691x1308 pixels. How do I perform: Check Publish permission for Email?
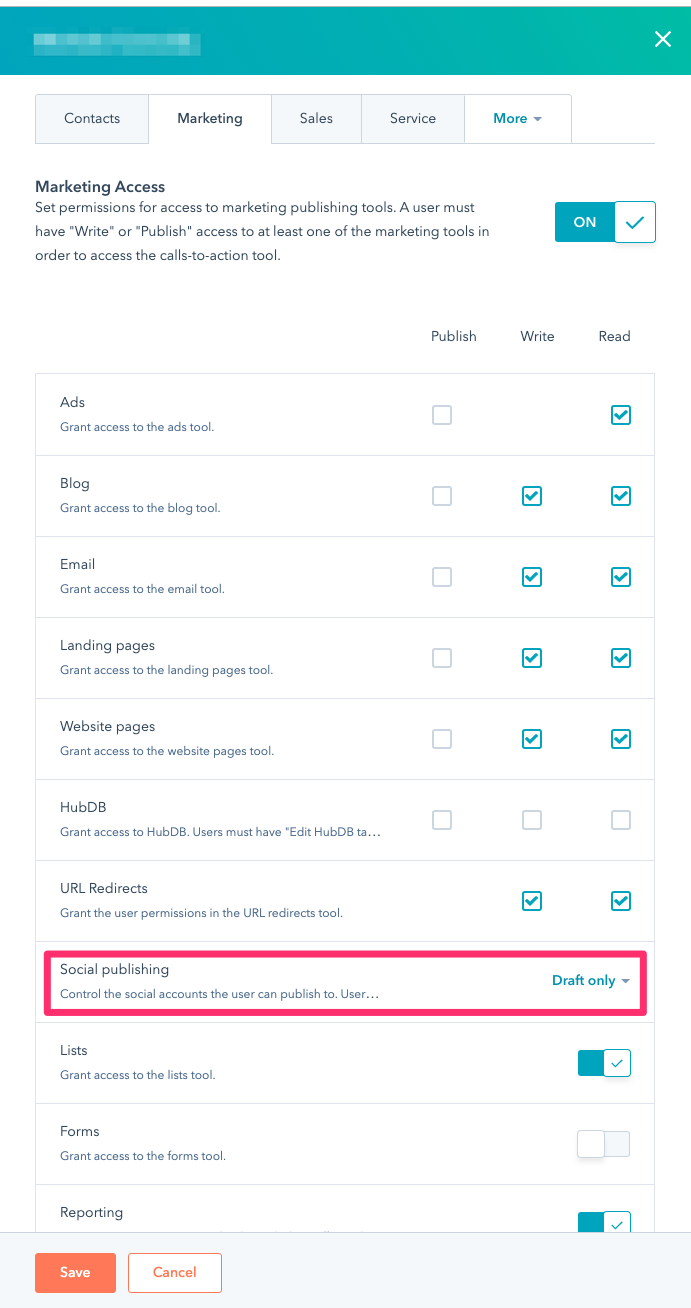[x=442, y=577]
